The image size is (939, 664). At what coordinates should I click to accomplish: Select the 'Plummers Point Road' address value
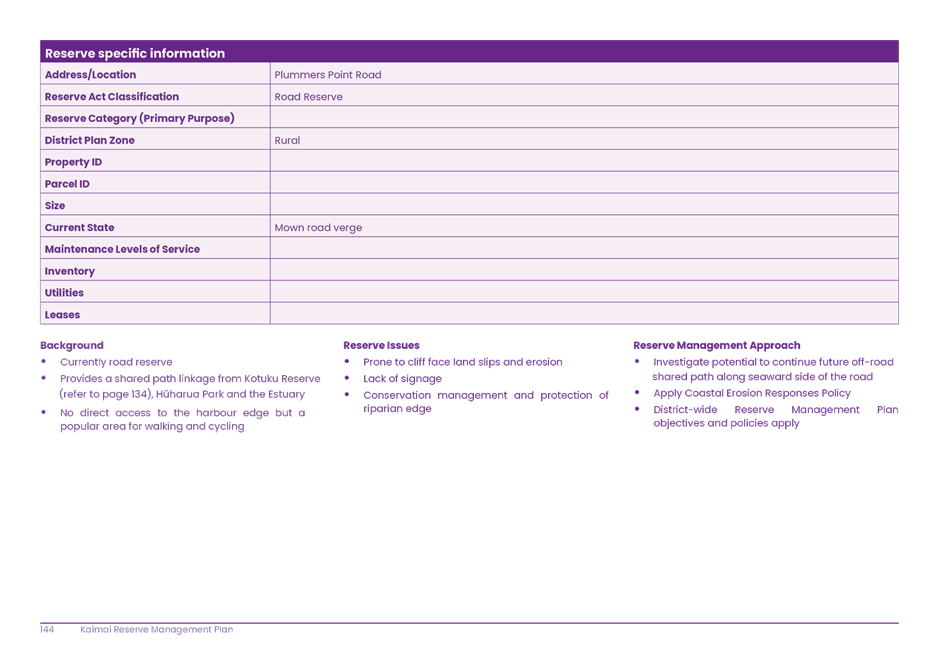tap(328, 75)
